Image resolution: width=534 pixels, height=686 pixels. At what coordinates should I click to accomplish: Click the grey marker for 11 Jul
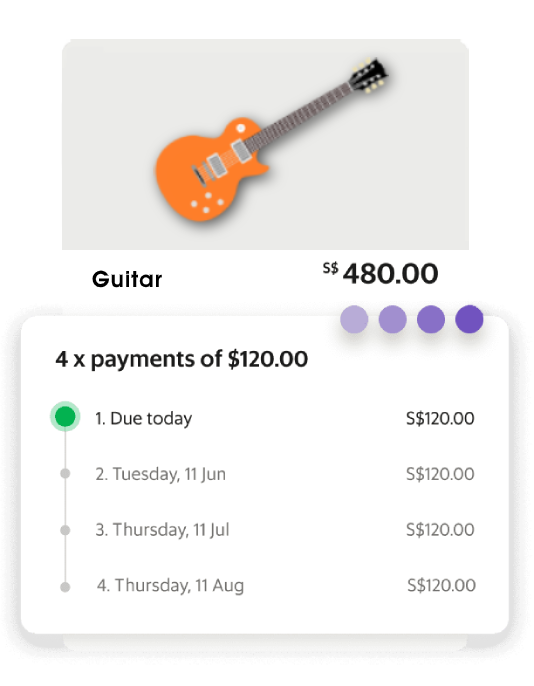coord(65,530)
